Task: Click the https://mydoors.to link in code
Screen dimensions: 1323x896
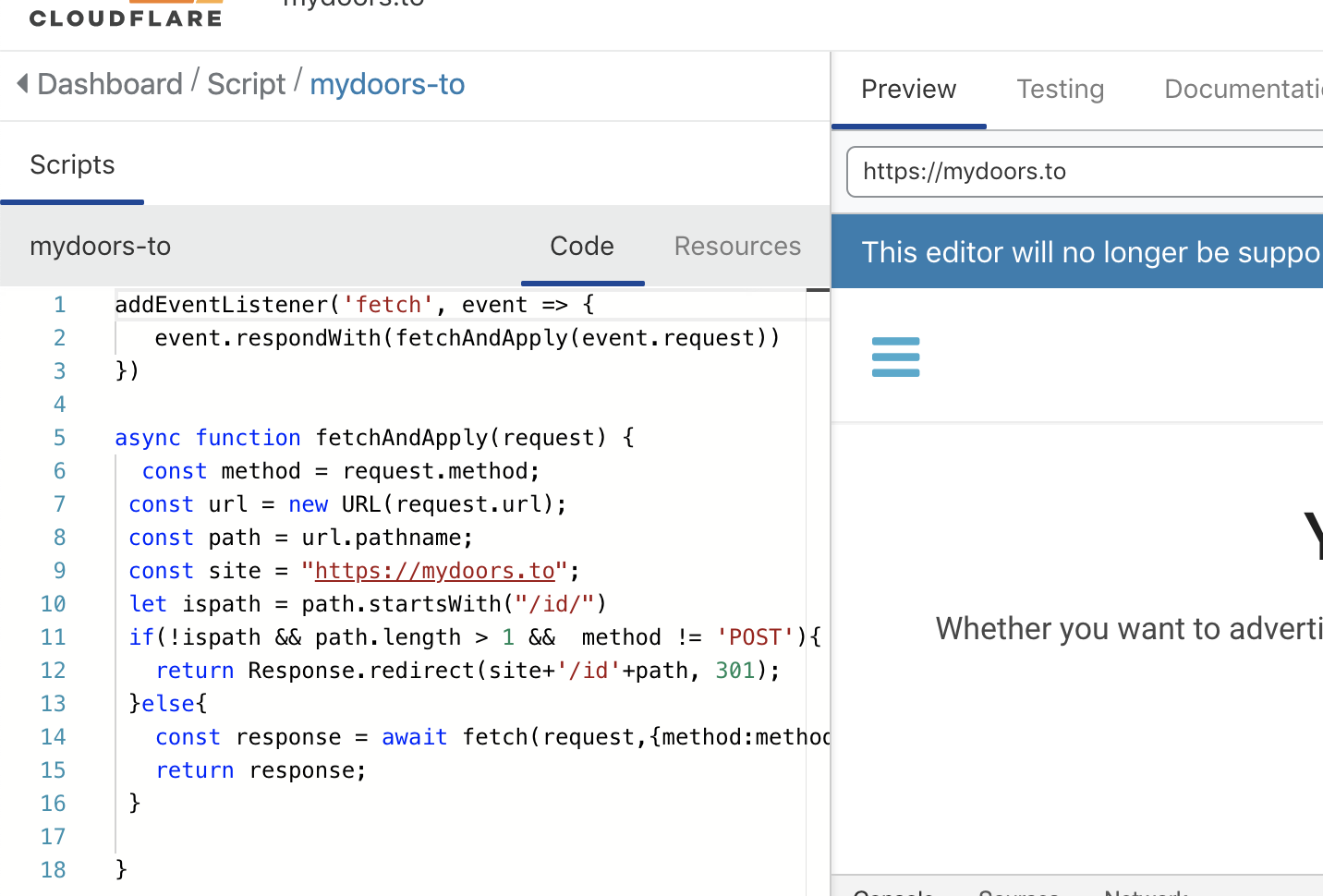Action: point(434,571)
